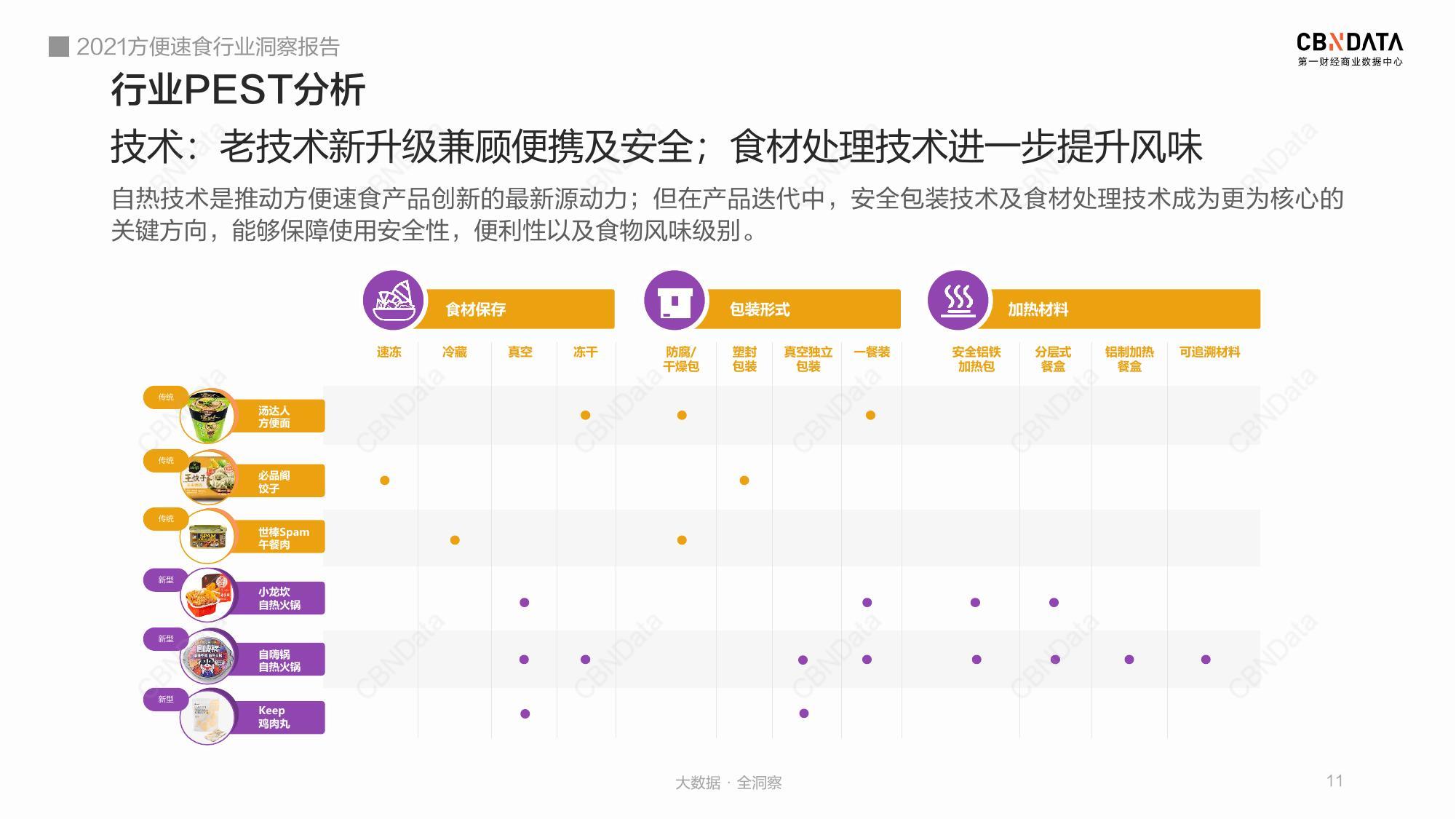1456x819 pixels.
Task: Click the CBNDATA logo
Action: point(1350,49)
